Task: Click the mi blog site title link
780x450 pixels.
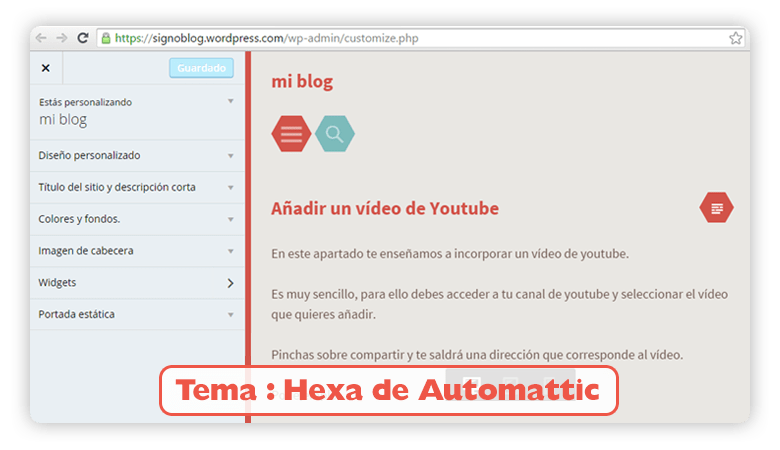Action: pyautogui.click(x=302, y=82)
